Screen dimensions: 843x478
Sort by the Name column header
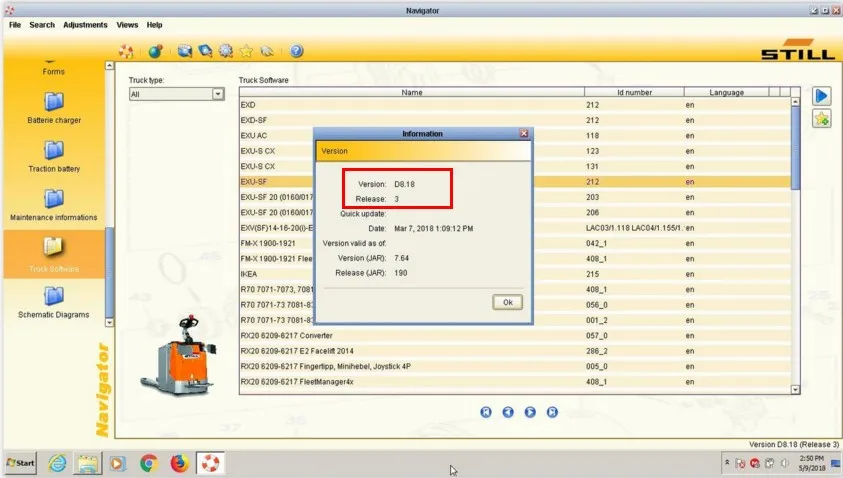pyautogui.click(x=412, y=92)
